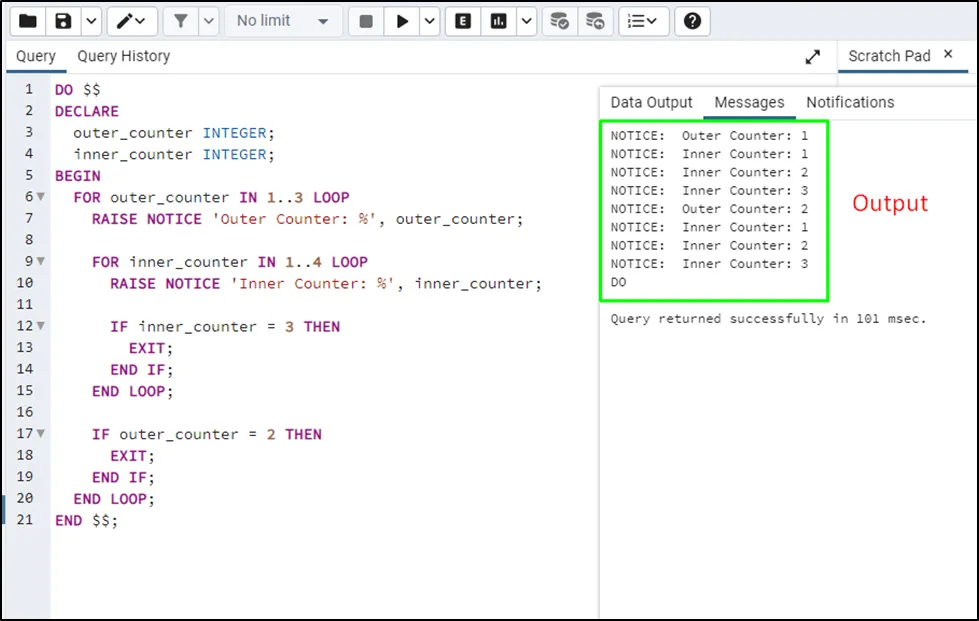Click the Explain Analyze chart icon
The width and height of the screenshot is (979, 621).
499,21
